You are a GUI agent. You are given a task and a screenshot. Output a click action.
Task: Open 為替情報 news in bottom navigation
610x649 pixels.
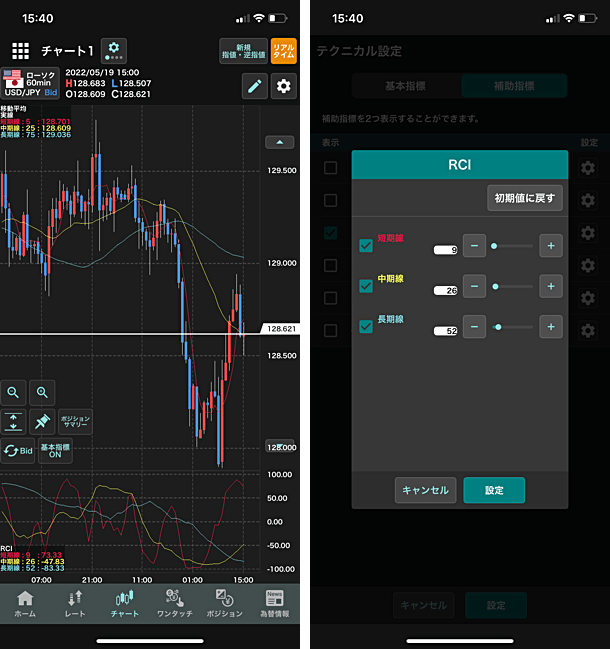pyautogui.click(x=275, y=604)
